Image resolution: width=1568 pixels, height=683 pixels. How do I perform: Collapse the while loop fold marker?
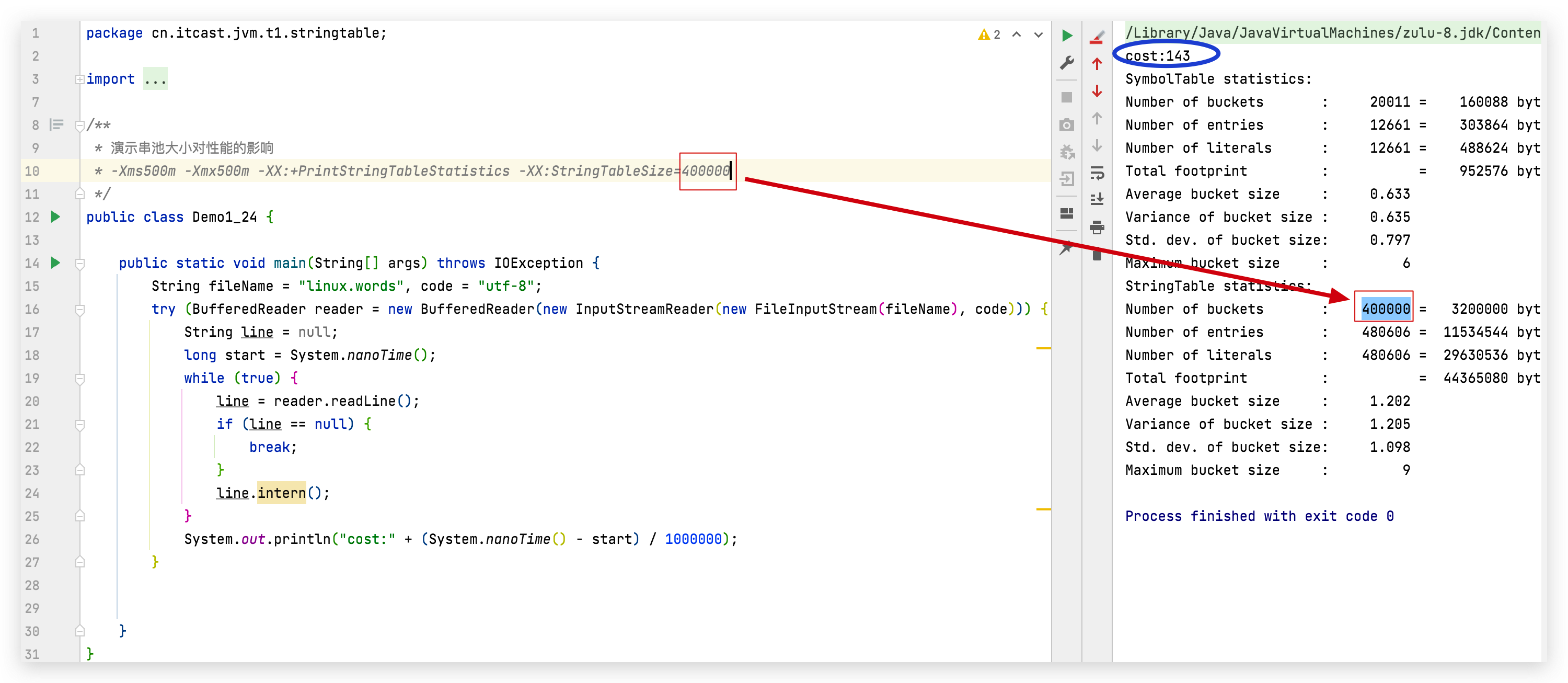point(80,379)
